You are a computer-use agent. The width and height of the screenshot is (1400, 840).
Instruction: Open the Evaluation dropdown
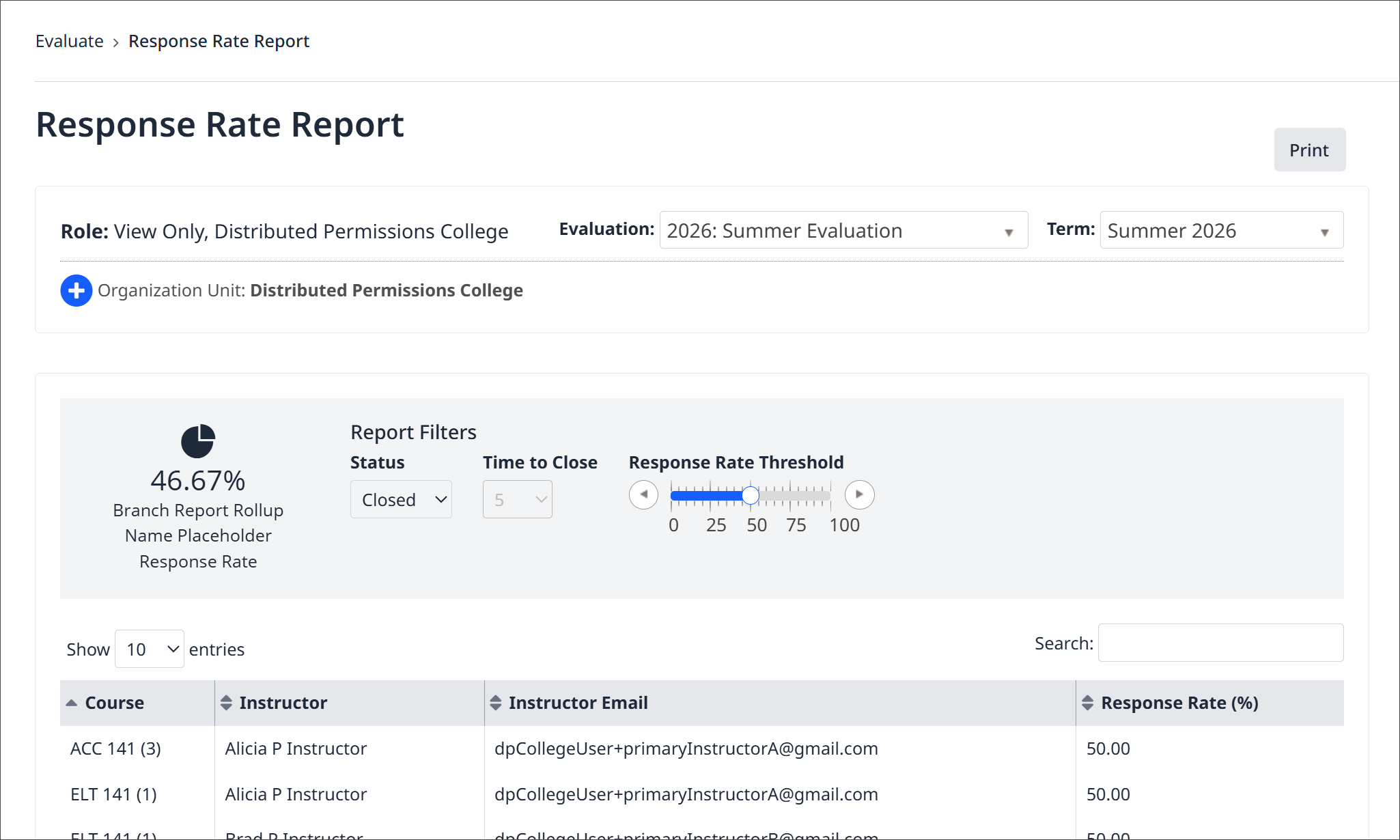[x=843, y=230]
